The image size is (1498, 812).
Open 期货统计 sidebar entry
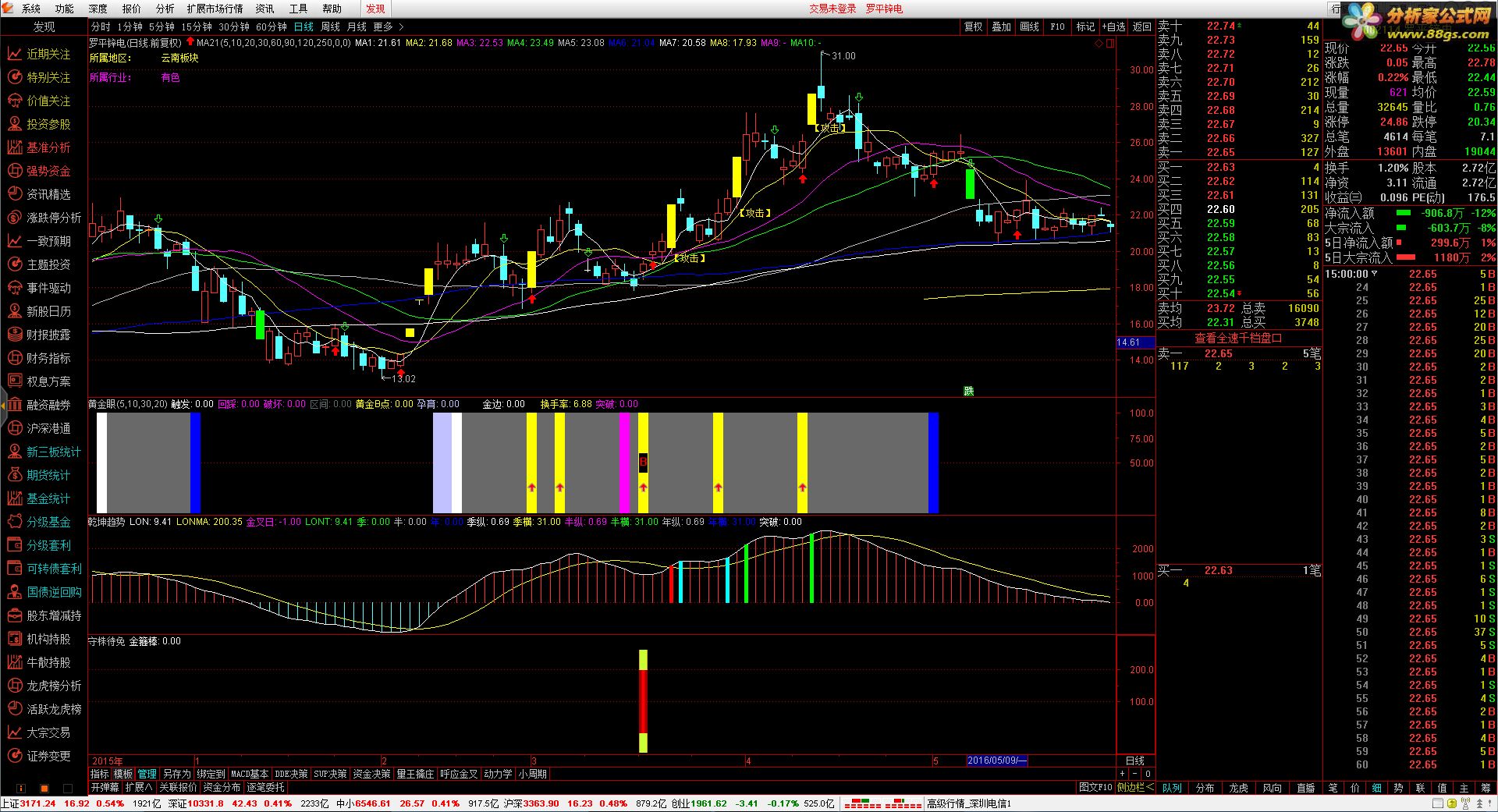tap(39, 475)
